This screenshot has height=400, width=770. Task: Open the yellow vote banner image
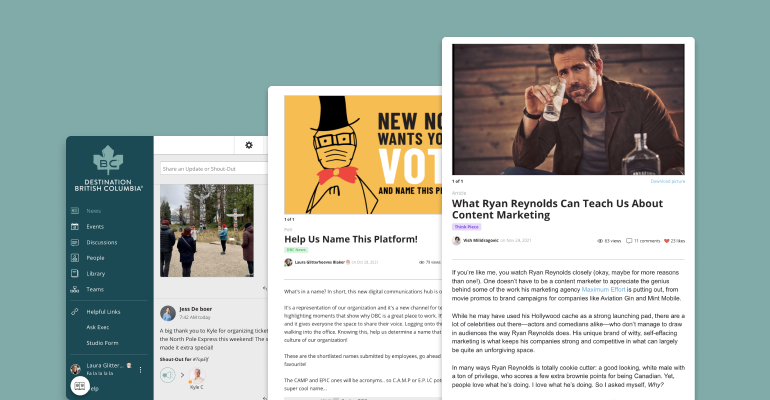pyautogui.click(x=363, y=155)
